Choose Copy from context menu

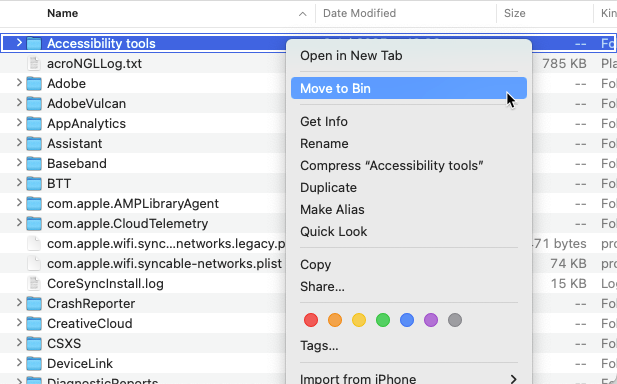(x=315, y=265)
